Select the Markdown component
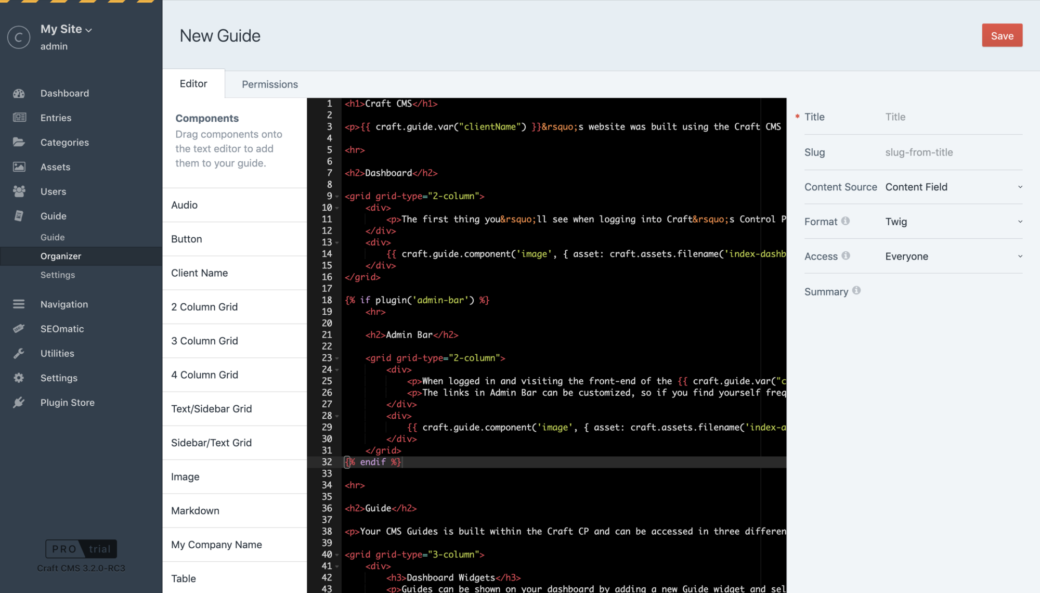The width and height of the screenshot is (1040, 593). tap(235, 511)
